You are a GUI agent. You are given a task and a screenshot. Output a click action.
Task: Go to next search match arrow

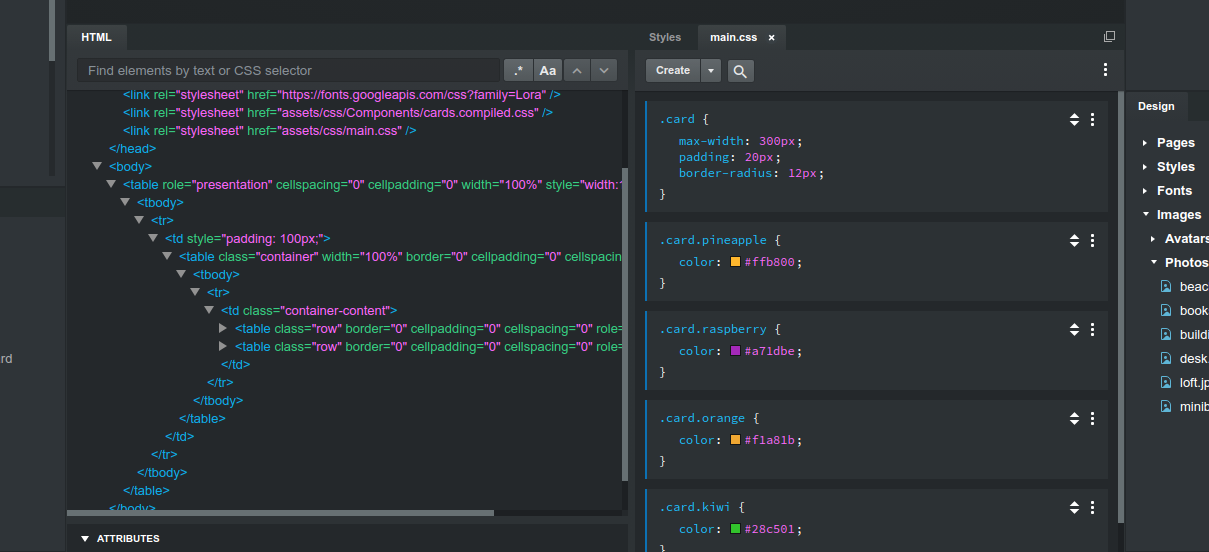click(604, 71)
